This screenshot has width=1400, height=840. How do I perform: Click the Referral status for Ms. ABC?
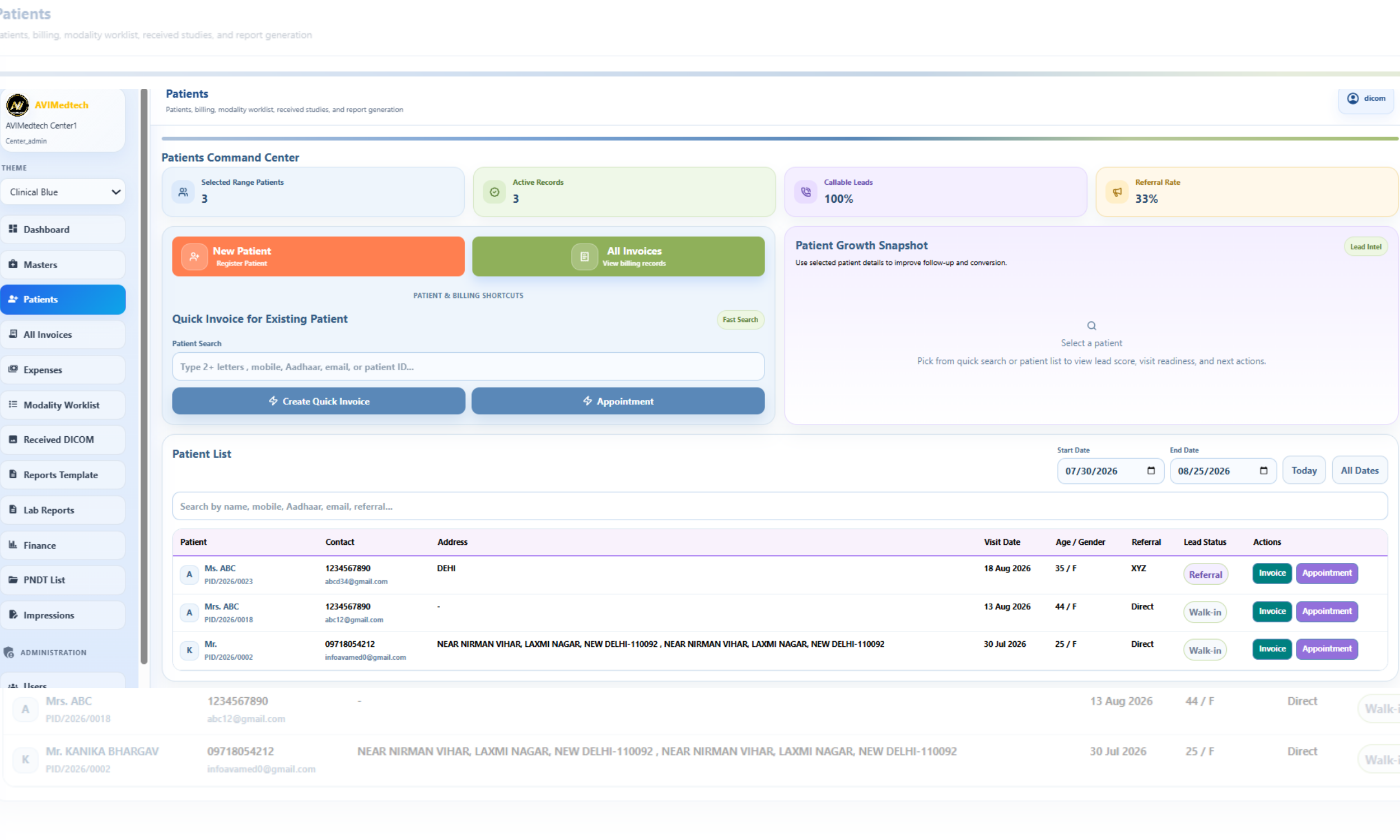tap(1205, 575)
